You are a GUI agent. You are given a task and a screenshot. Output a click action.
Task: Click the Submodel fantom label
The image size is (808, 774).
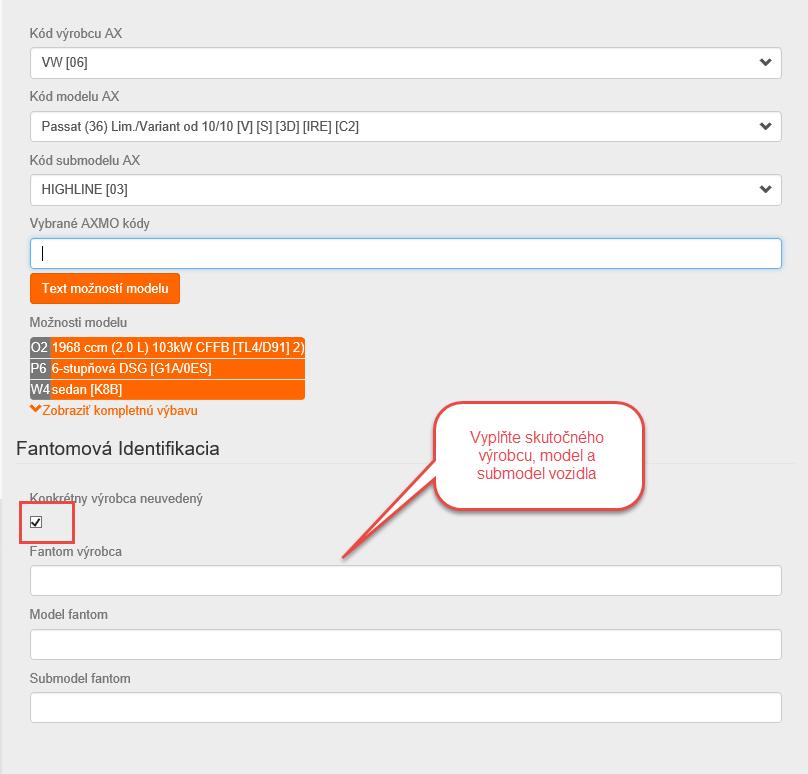pos(80,678)
